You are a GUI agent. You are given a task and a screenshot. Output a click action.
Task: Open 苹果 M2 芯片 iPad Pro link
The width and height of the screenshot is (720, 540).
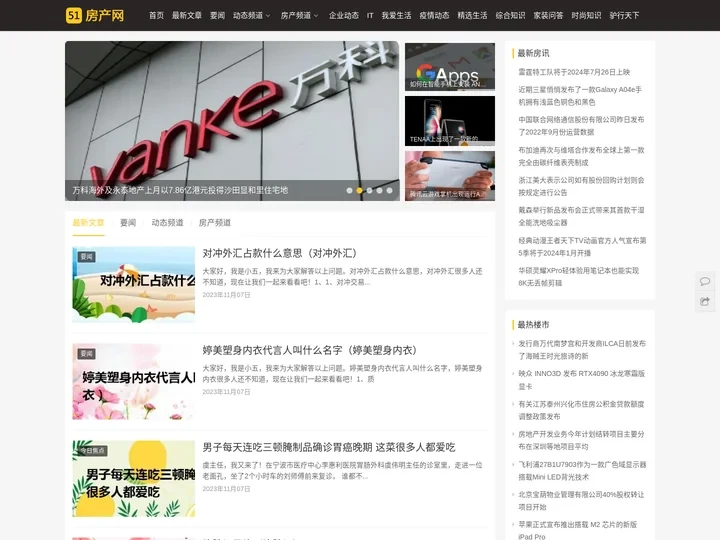coord(578,530)
